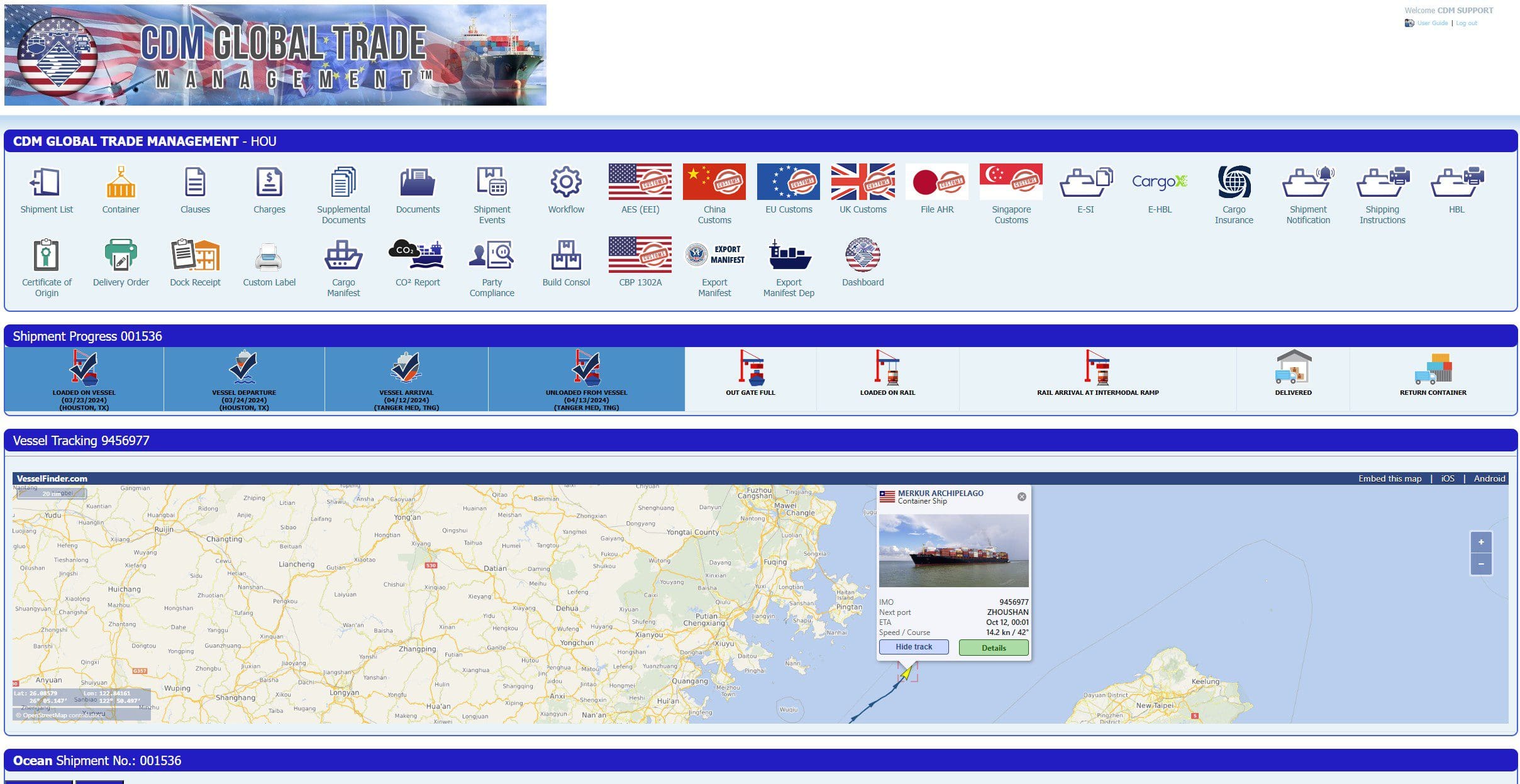Open Party Compliance
The height and width of the screenshot is (784, 1520).
pyautogui.click(x=492, y=255)
